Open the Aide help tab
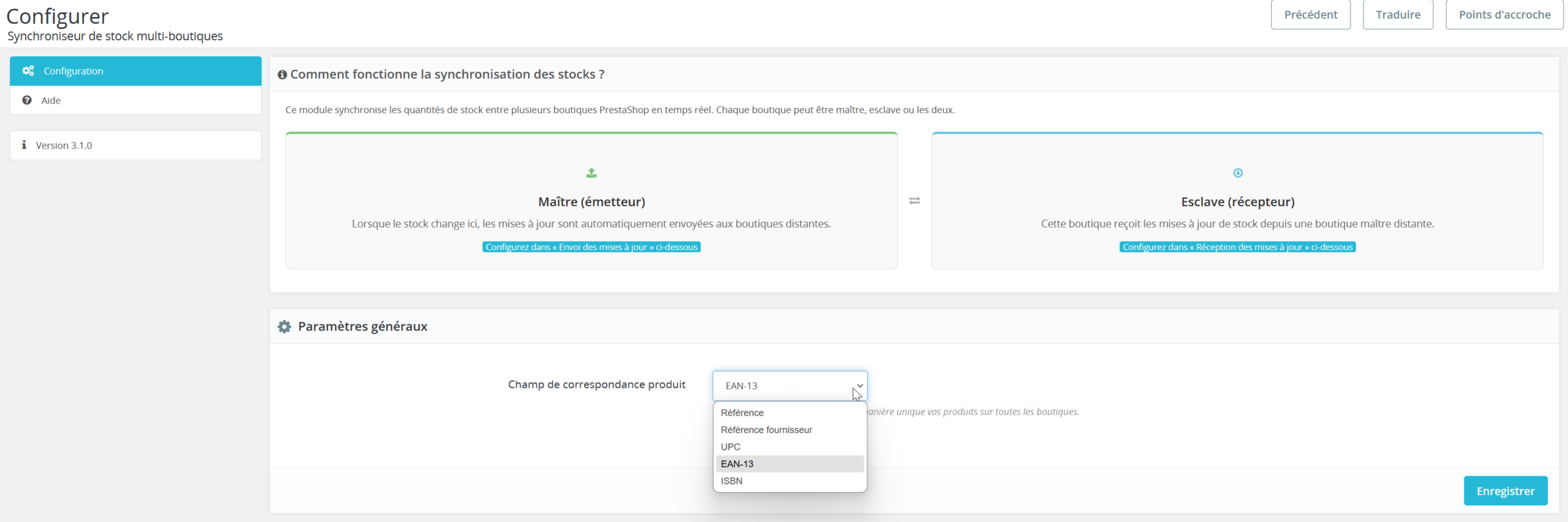The image size is (1568, 522). coord(135,100)
